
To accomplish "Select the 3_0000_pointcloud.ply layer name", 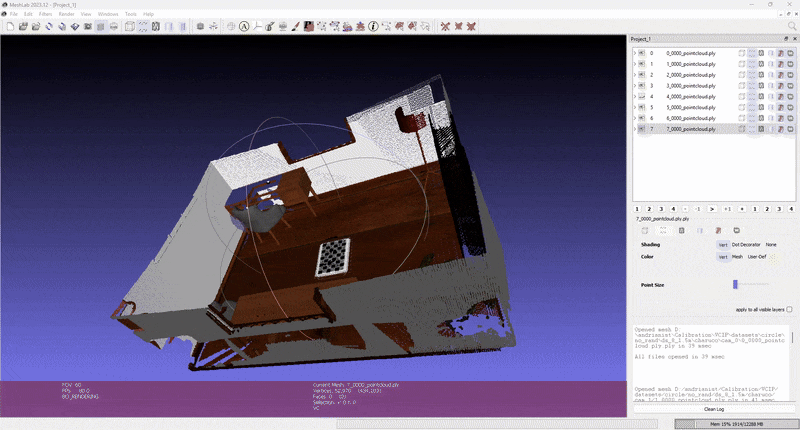I will pyautogui.click(x=690, y=86).
